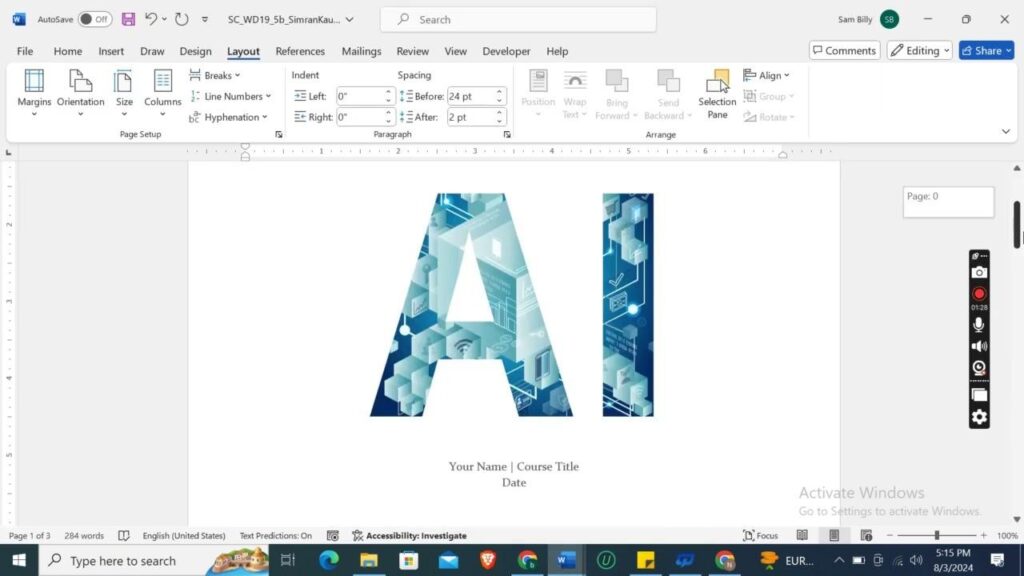The image size is (1024, 576).
Task: Open the Comments pane
Action: click(x=844, y=50)
